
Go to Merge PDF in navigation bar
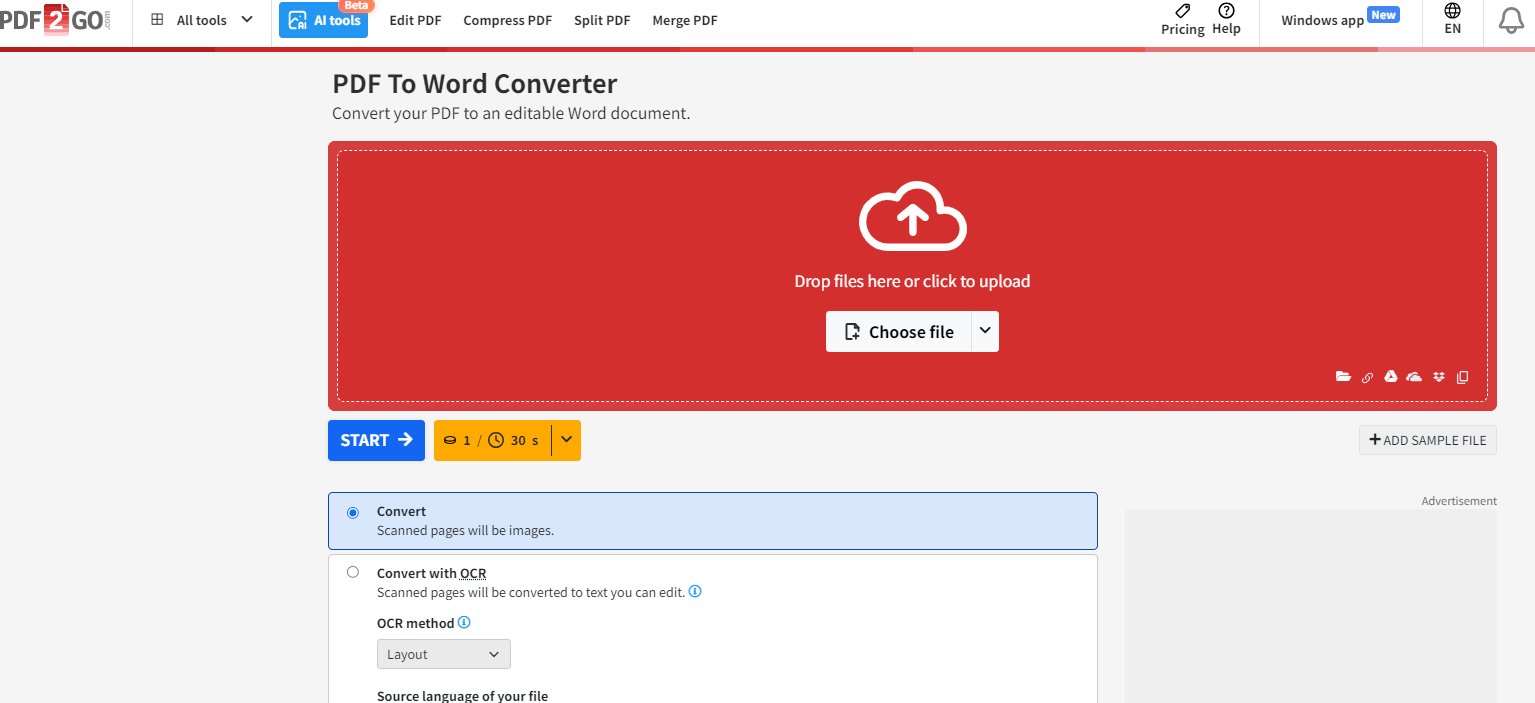click(x=684, y=20)
